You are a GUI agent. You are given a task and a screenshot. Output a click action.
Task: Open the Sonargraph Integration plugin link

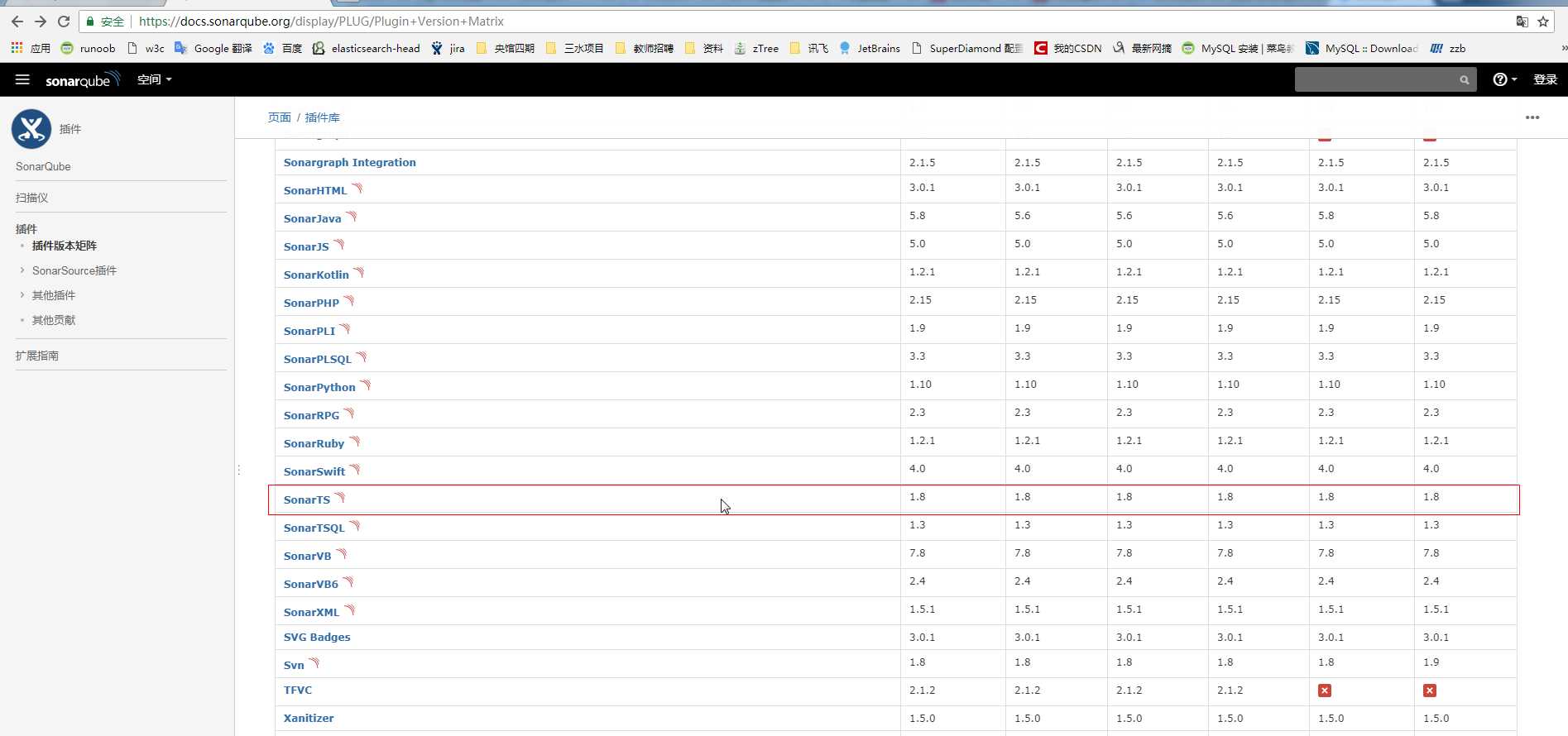[349, 162]
